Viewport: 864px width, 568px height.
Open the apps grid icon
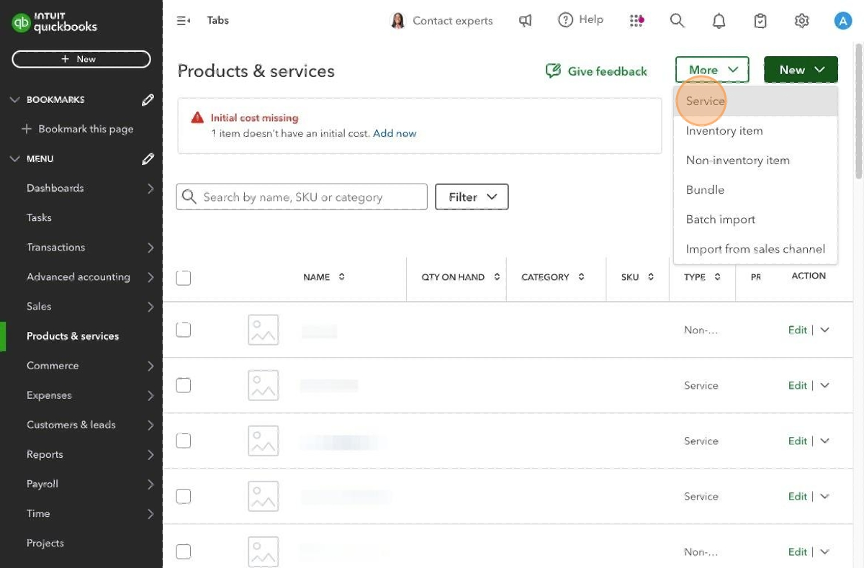coord(637,20)
